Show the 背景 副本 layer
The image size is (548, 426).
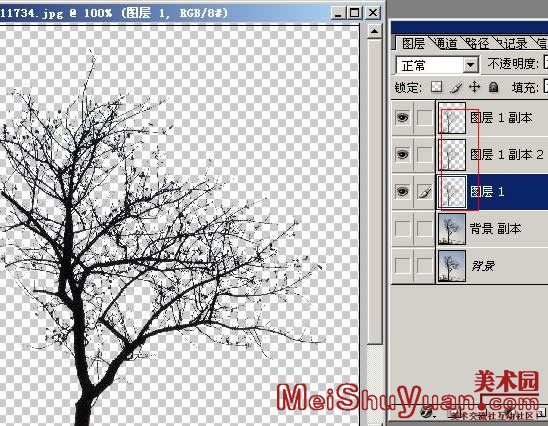402,229
